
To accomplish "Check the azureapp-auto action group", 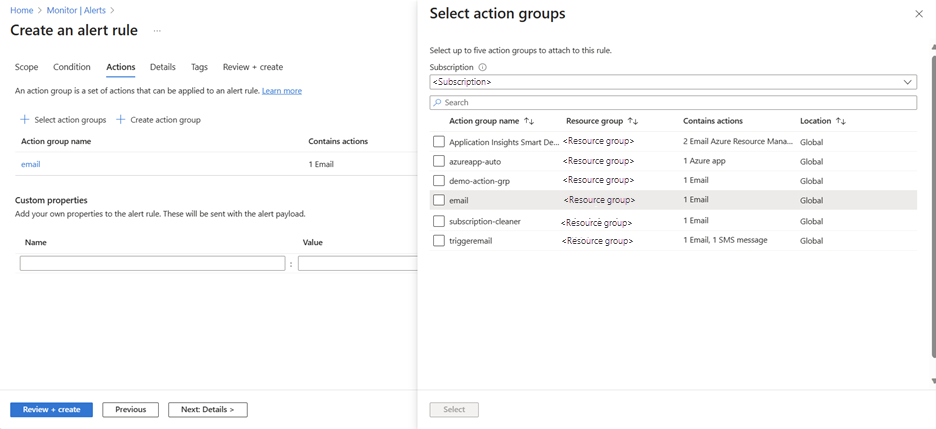I will [x=439, y=161].
